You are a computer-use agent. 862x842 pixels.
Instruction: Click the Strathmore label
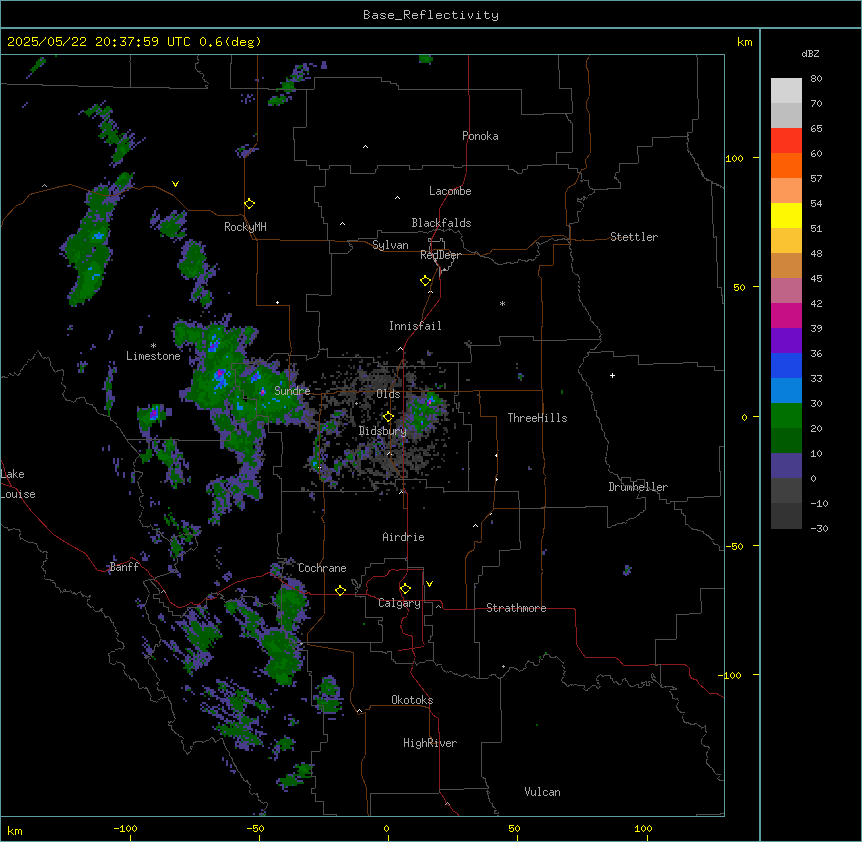coord(516,608)
